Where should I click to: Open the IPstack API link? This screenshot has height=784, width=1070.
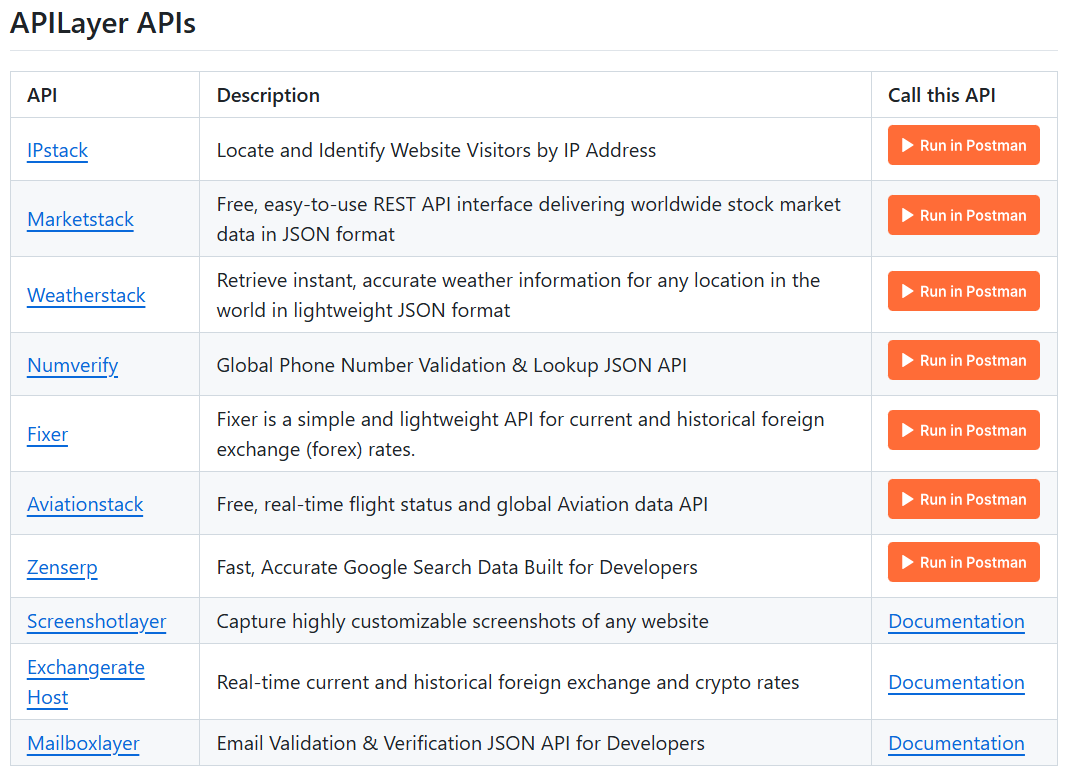(x=57, y=150)
